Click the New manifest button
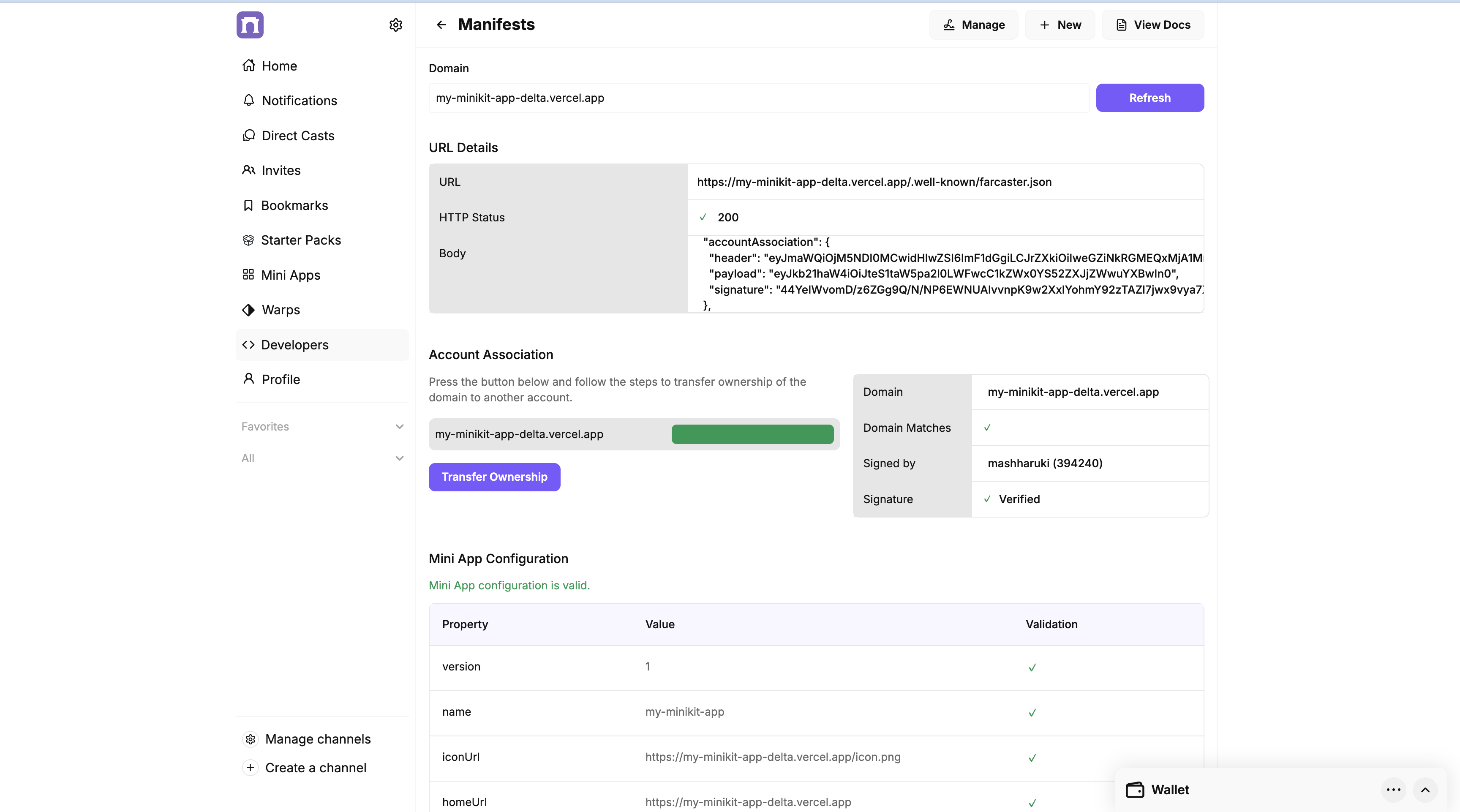1460x812 pixels. click(1060, 25)
